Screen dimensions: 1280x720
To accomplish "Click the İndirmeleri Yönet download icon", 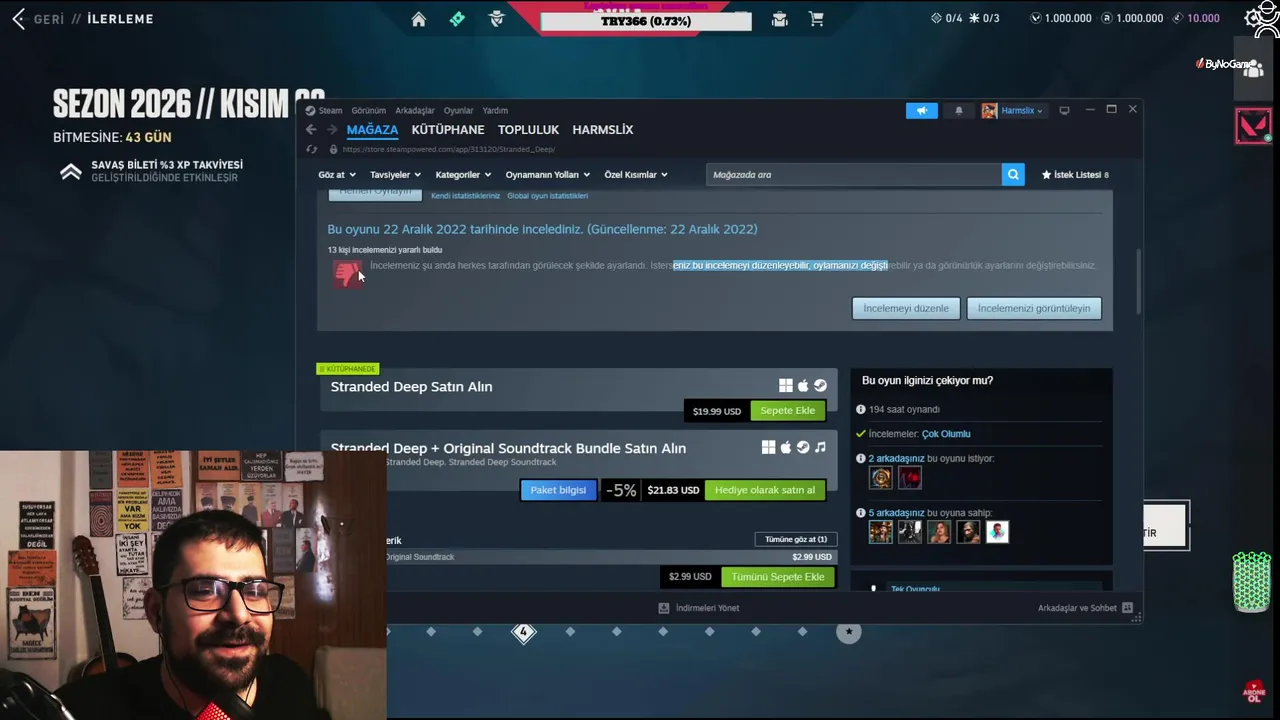I will click(x=663, y=608).
